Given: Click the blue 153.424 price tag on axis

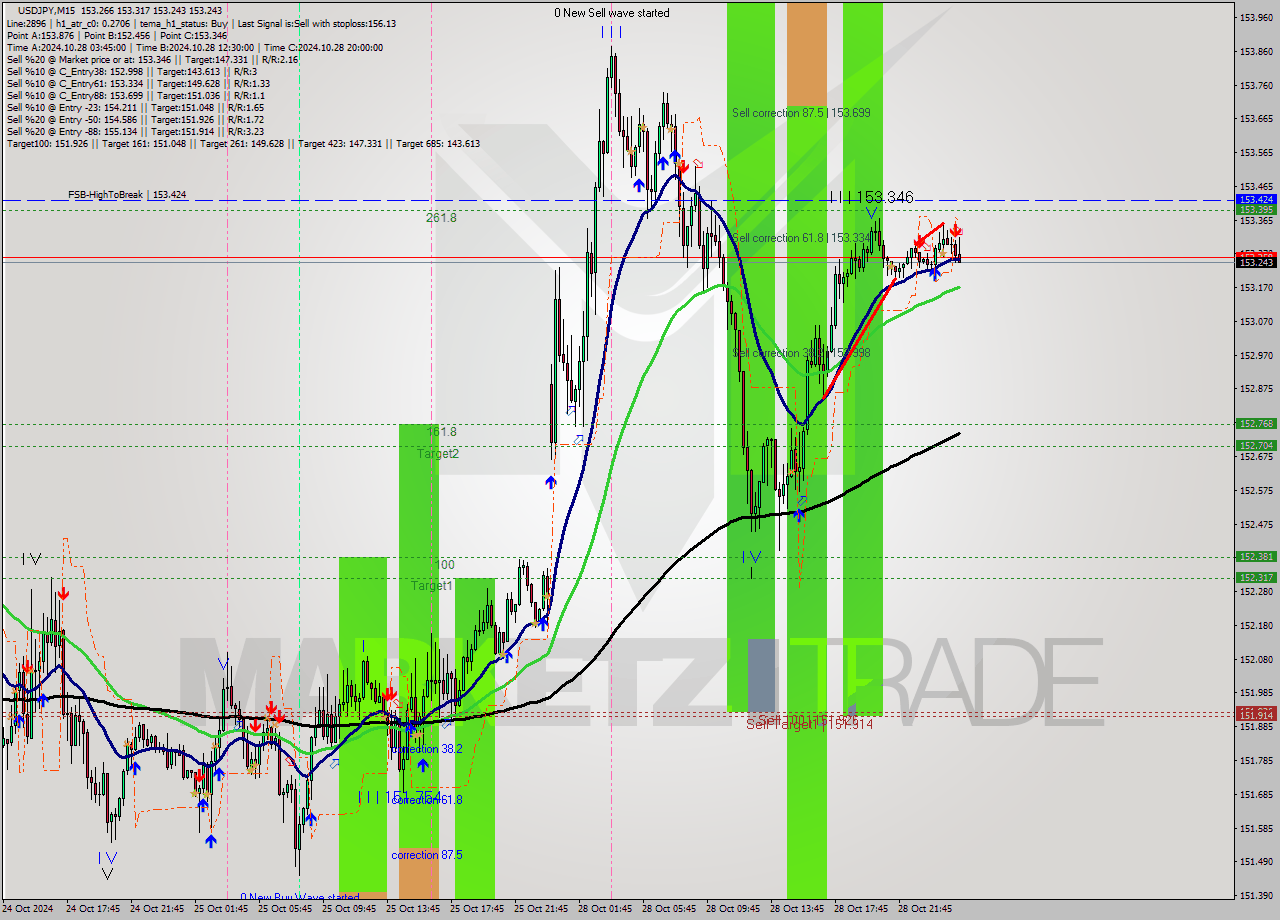Looking at the screenshot, I should pyautogui.click(x=1255, y=199).
